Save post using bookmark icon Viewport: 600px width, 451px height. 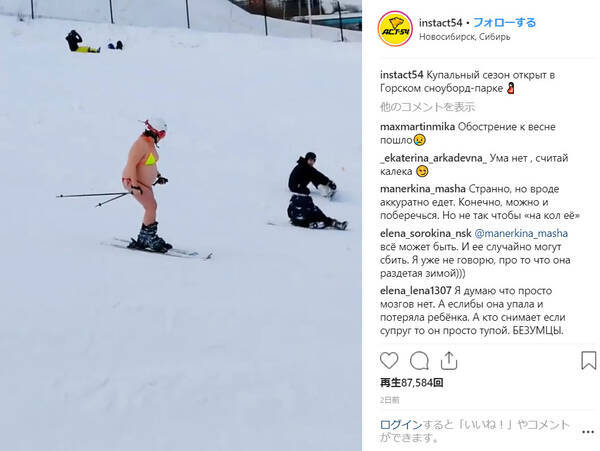click(589, 360)
